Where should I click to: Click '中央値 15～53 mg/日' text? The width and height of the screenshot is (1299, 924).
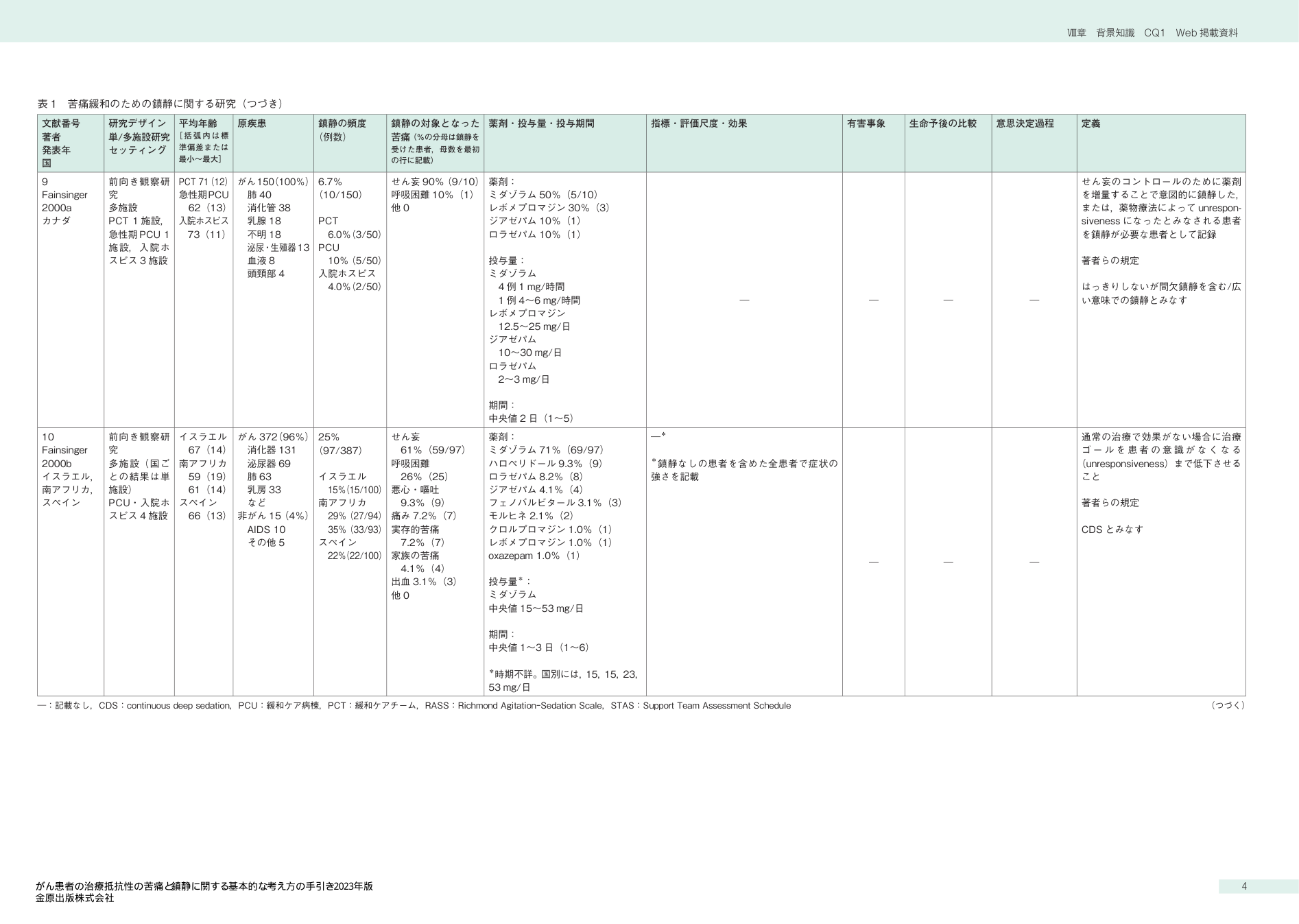point(536,608)
